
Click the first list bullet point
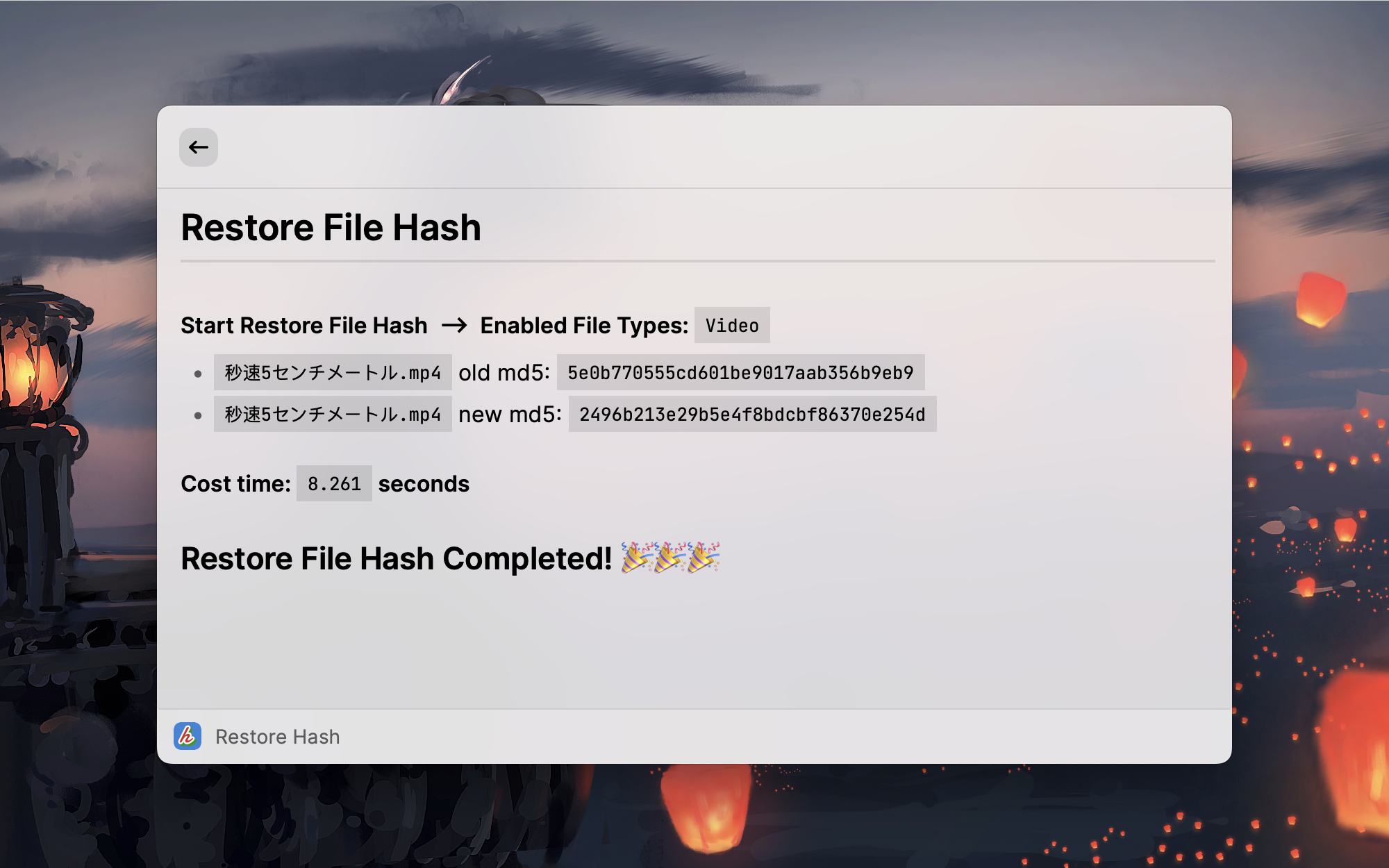(x=198, y=374)
